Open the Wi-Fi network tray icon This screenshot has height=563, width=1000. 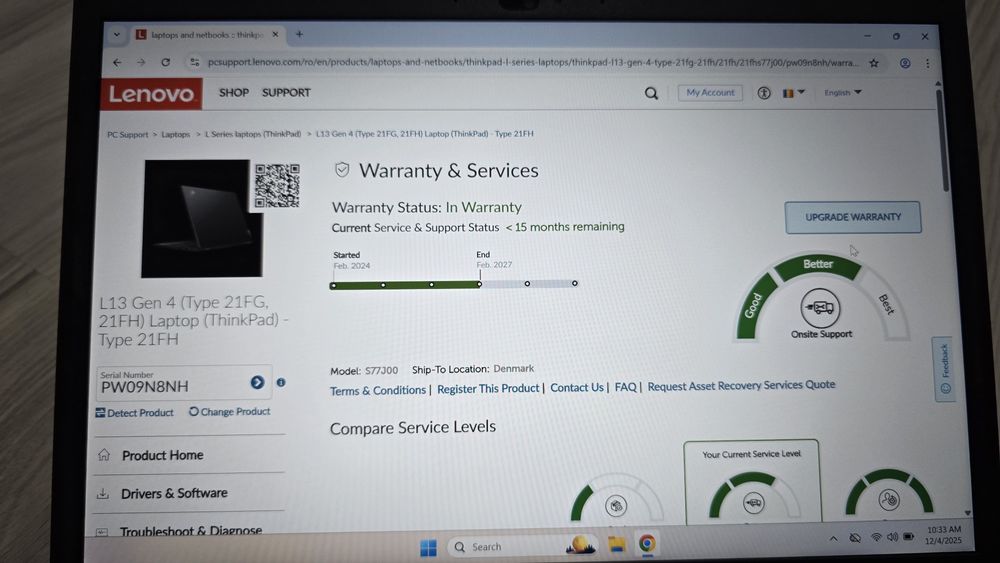876,537
